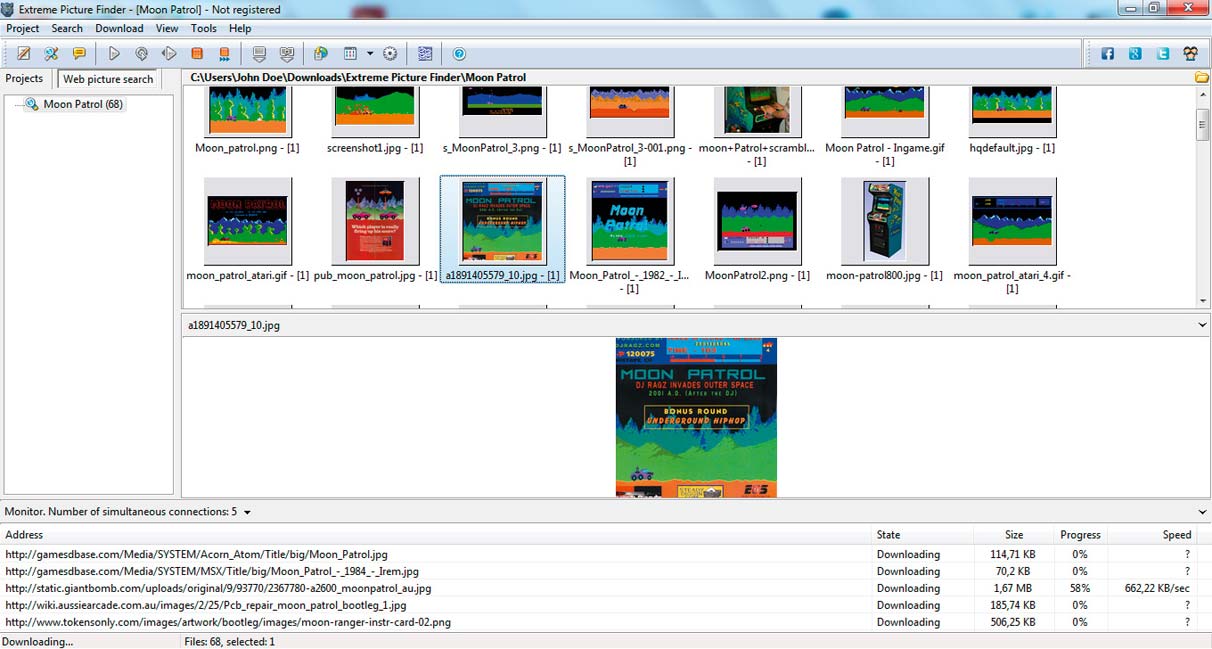The width and height of the screenshot is (1212, 649).
Task: Open the Download menu
Action: click(119, 29)
